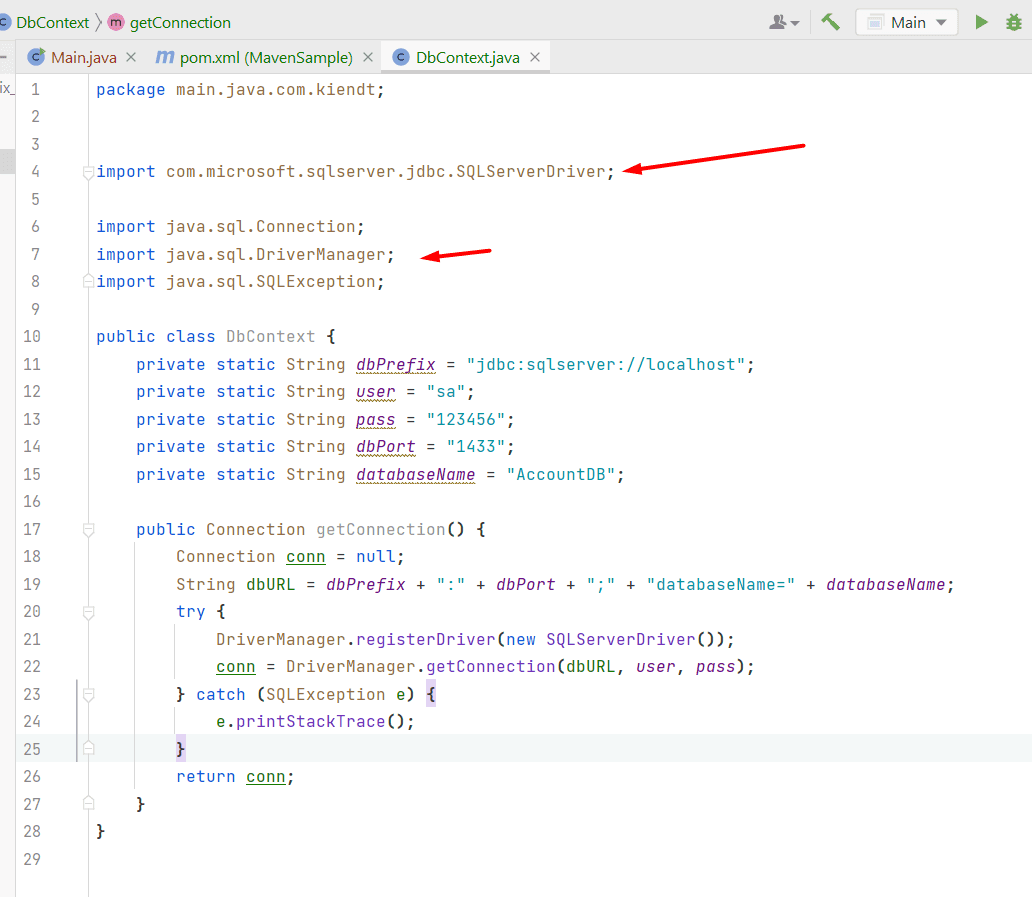Open the Main run configuration dropdown
The image size is (1032, 897).
[907, 22]
